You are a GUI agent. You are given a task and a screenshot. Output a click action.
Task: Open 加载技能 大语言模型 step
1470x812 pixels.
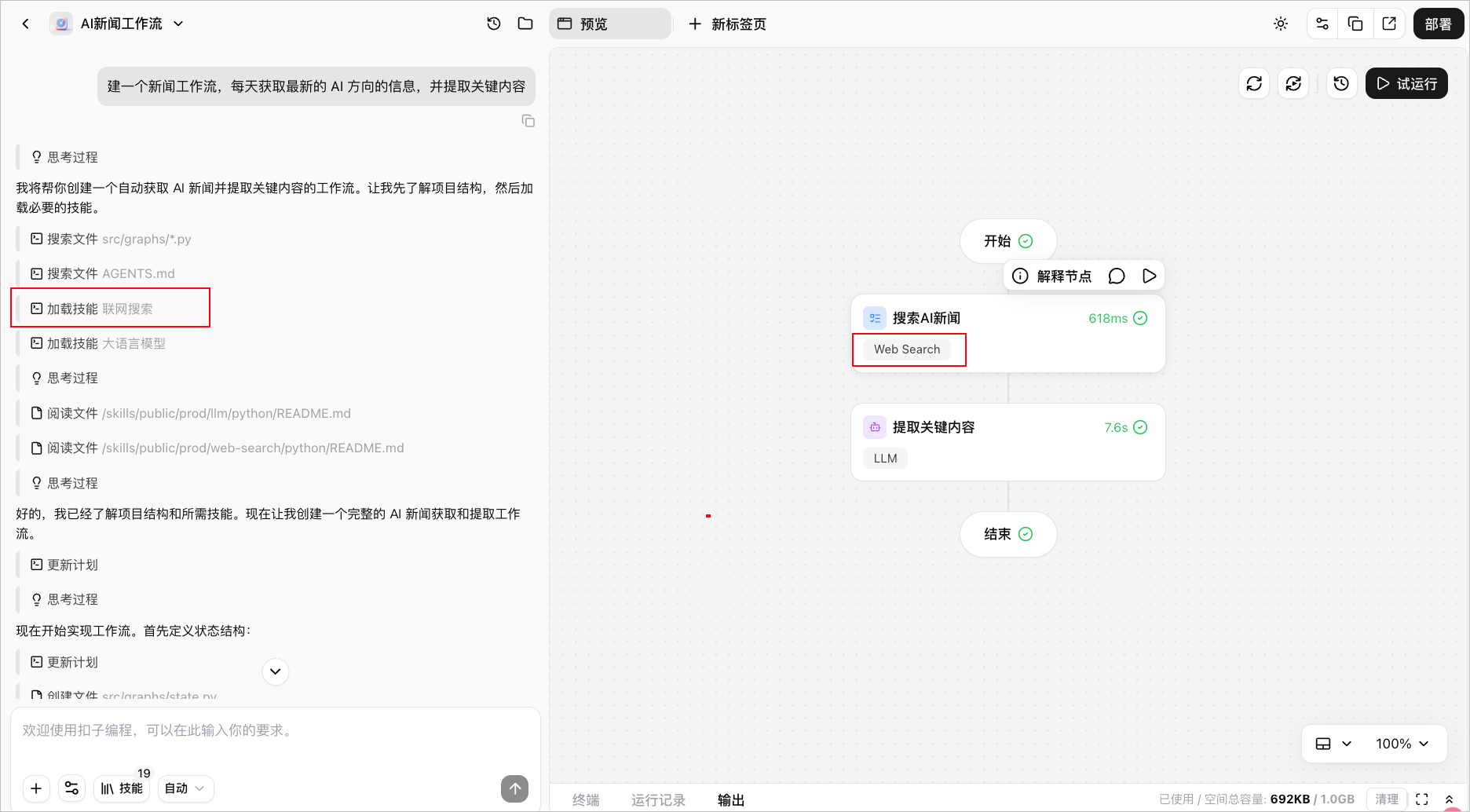click(98, 343)
